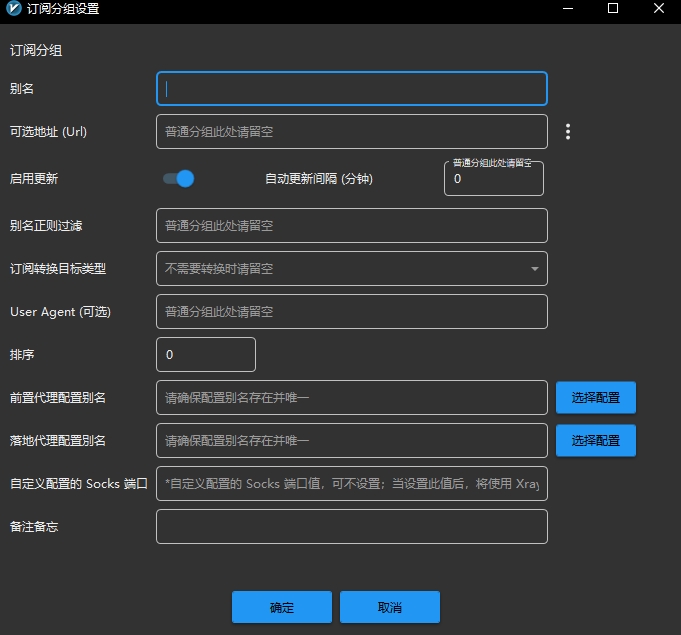Screen dimensions: 681x635
Task: Cancel the dialog with 取消 button
Action: [390, 607]
